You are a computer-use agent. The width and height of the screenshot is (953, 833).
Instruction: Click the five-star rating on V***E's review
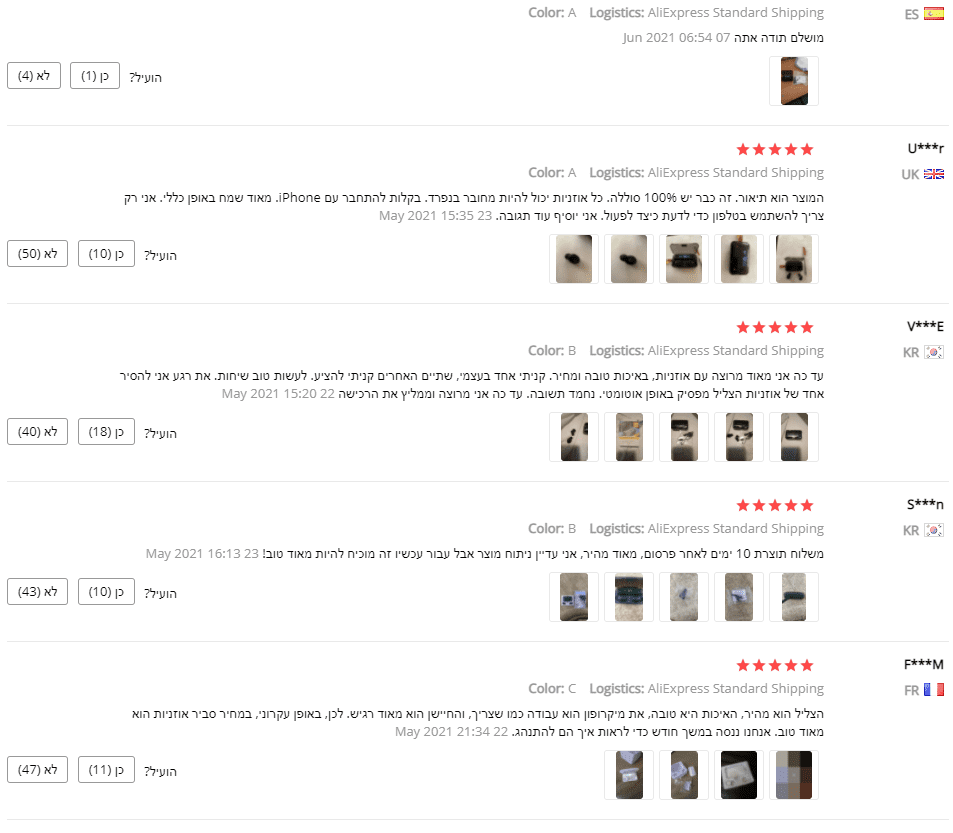(x=775, y=328)
